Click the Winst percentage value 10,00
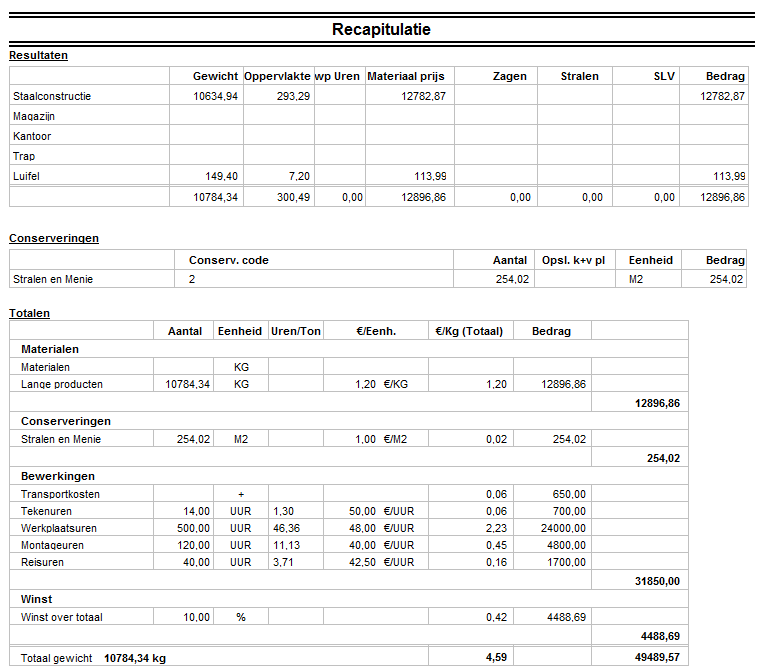Screen dimensions: 762x668 [x=196, y=617]
